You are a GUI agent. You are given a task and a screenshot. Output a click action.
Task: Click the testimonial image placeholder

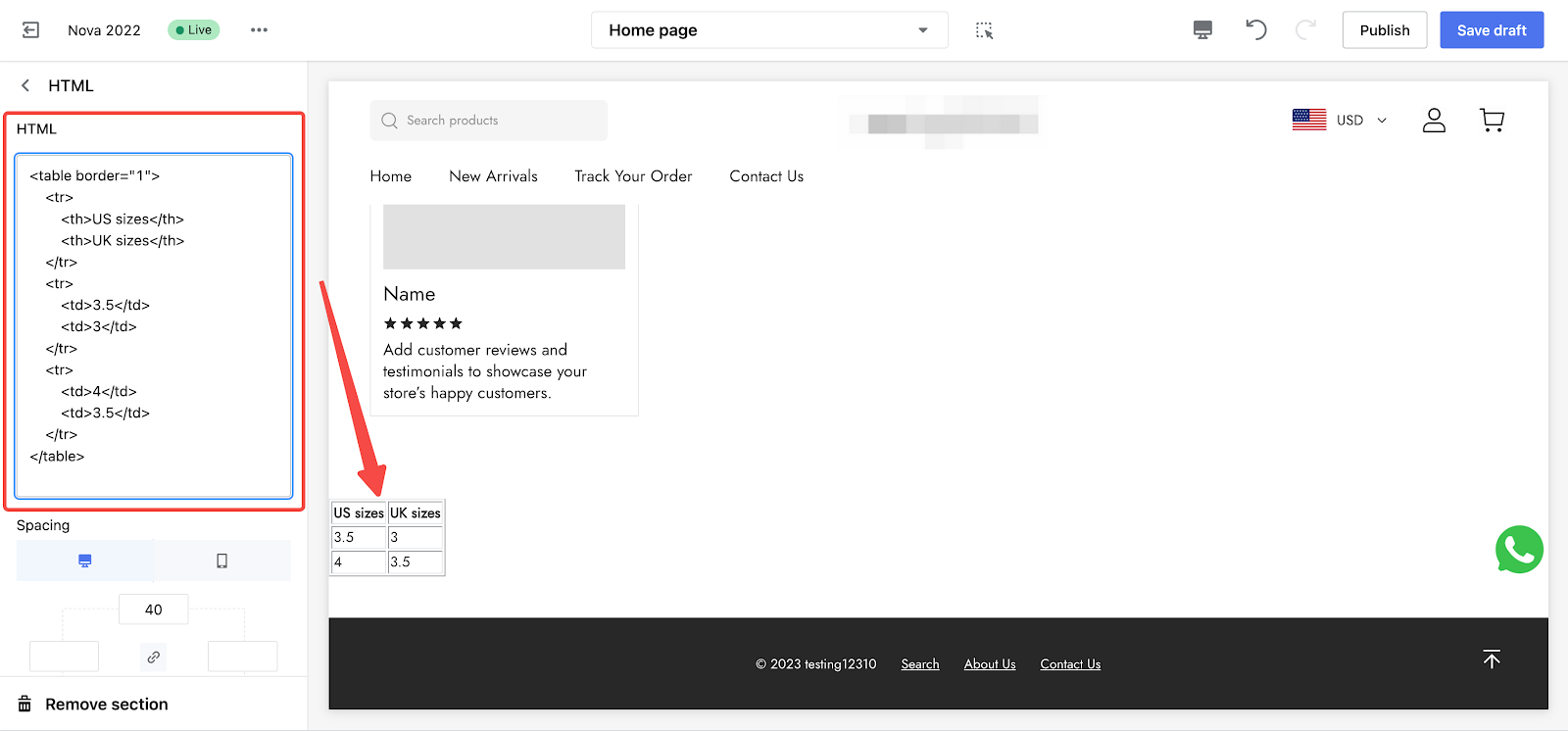click(504, 236)
